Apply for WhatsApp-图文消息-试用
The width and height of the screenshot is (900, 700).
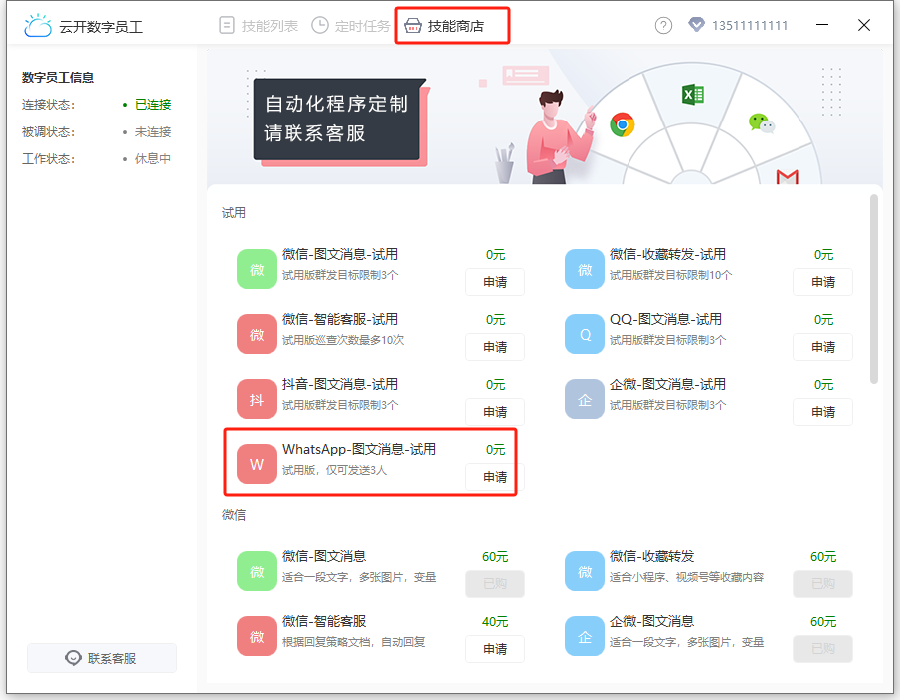point(495,476)
